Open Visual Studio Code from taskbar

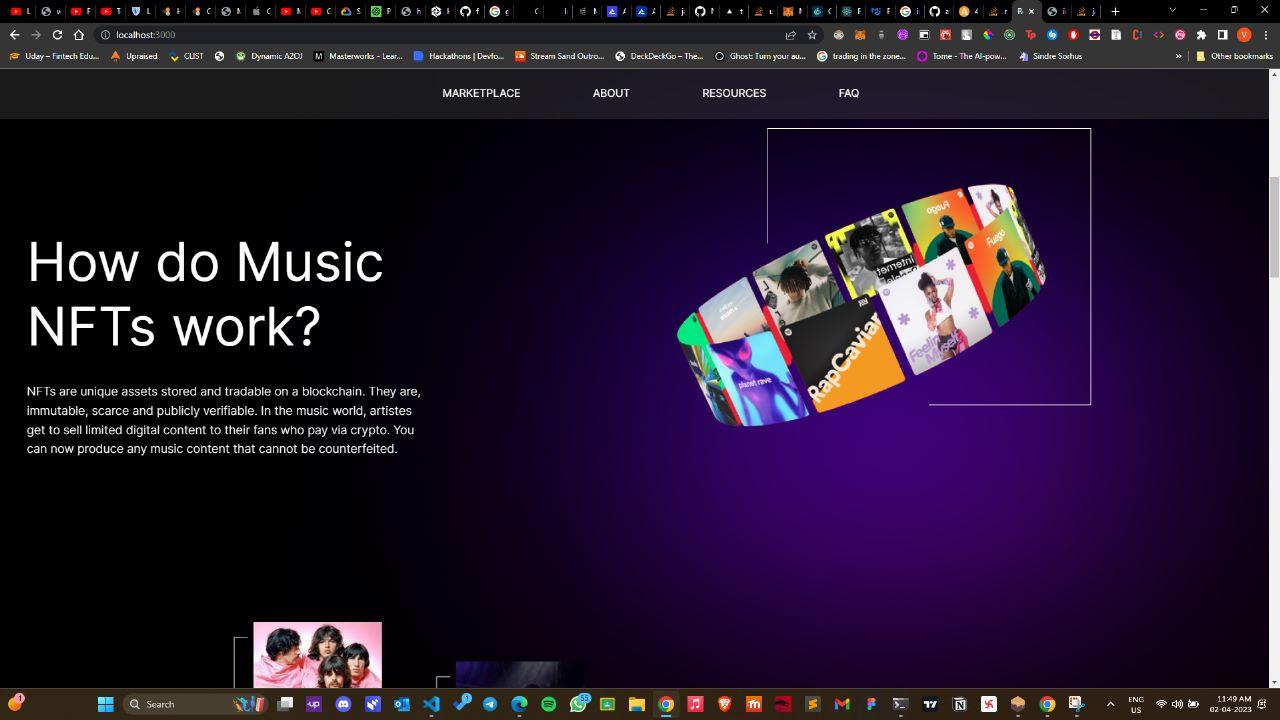point(431,704)
